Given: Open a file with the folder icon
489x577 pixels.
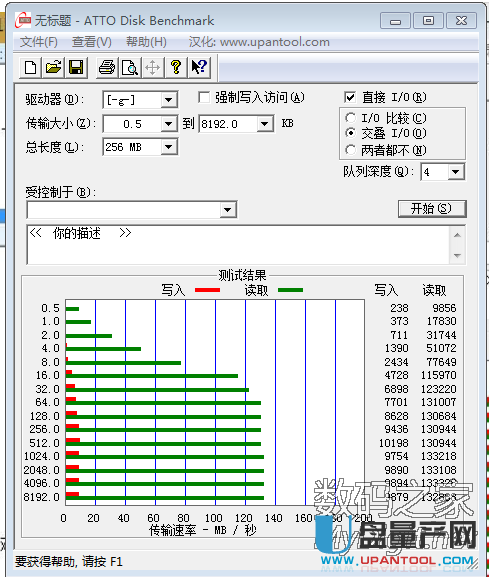Looking at the screenshot, I should coord(53,68).
